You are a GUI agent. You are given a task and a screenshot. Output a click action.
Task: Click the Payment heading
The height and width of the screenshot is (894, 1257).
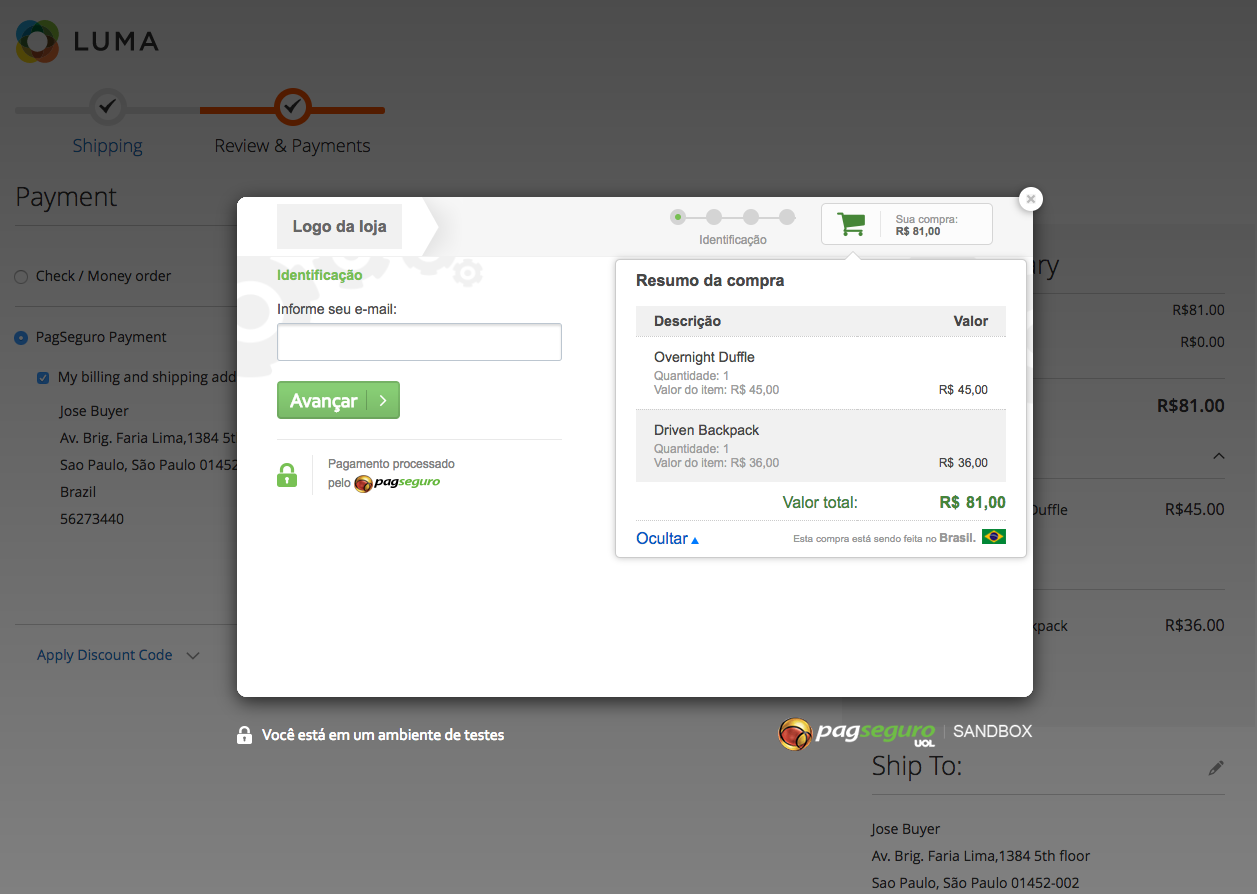(x=66, y=197)
